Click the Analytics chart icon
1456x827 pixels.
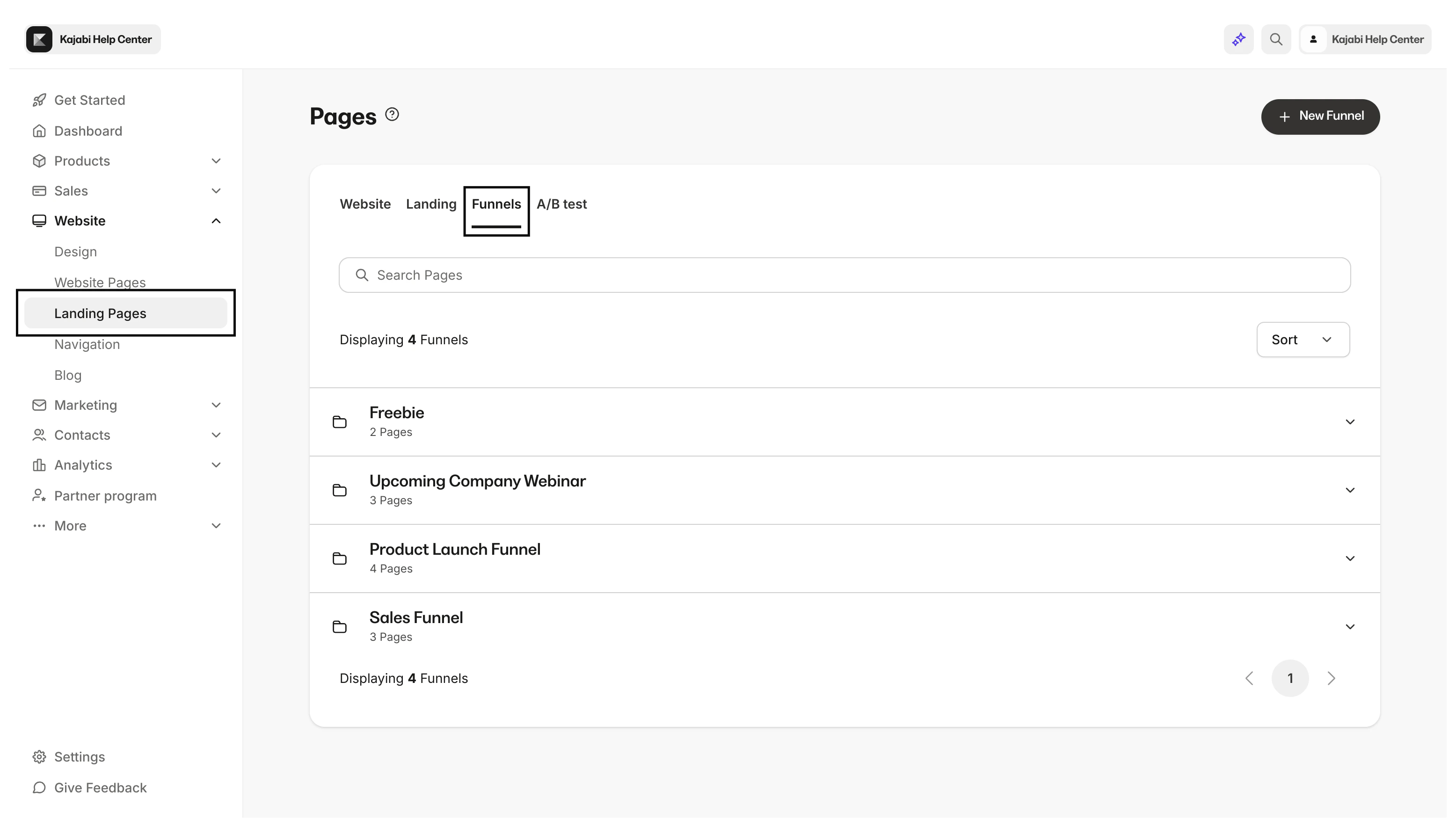point(39,464)
